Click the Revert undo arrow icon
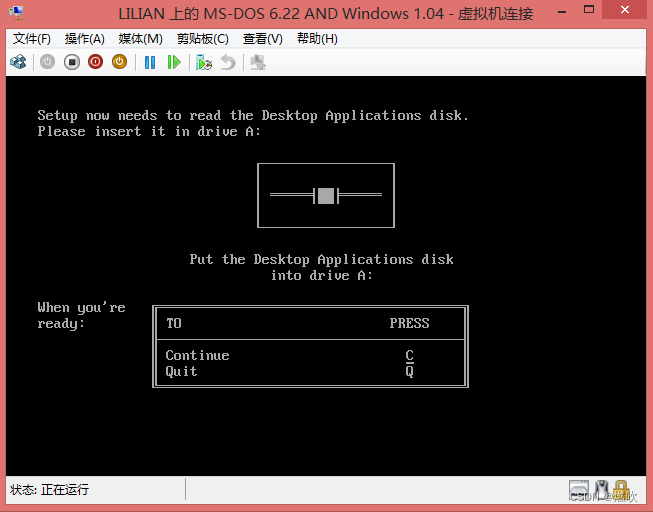This screenshot has width=653, height=512. click(x=228, y=62)
